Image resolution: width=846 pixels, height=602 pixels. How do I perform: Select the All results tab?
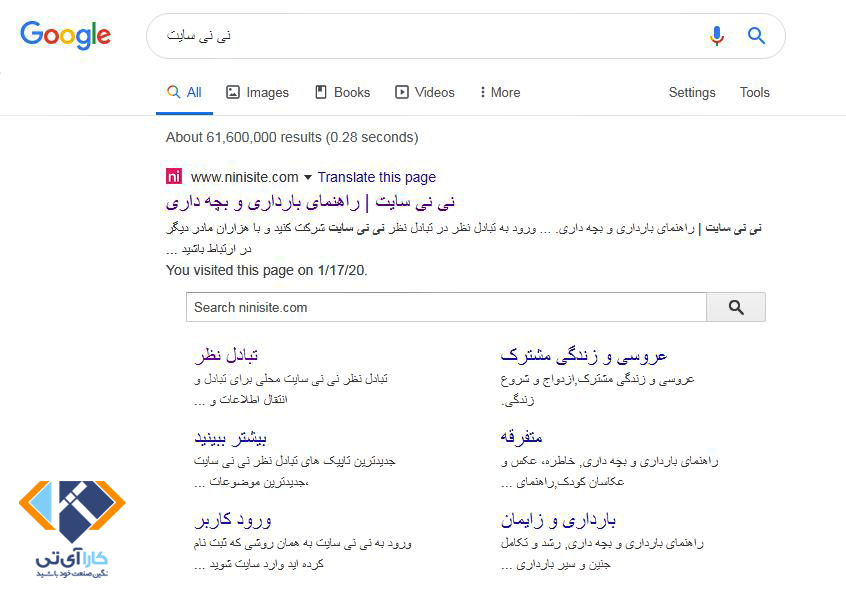(185, 92)
